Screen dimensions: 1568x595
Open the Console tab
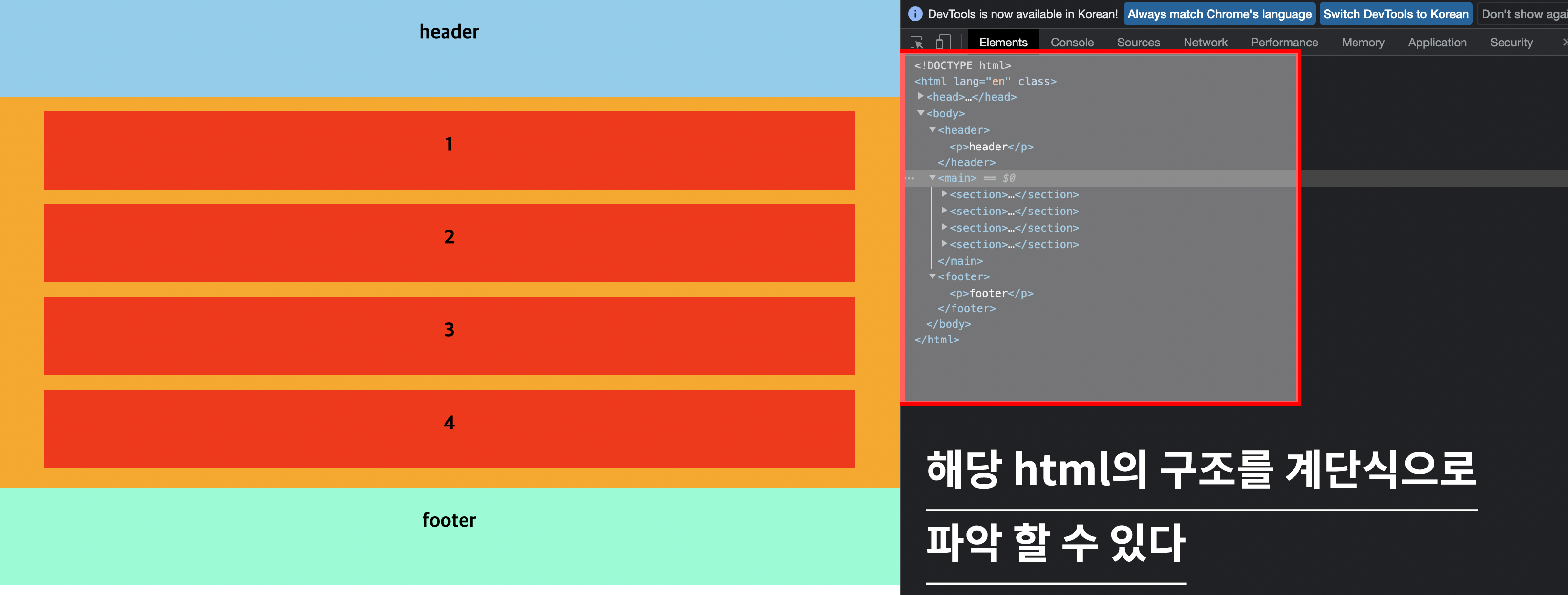pos(1072,42)
